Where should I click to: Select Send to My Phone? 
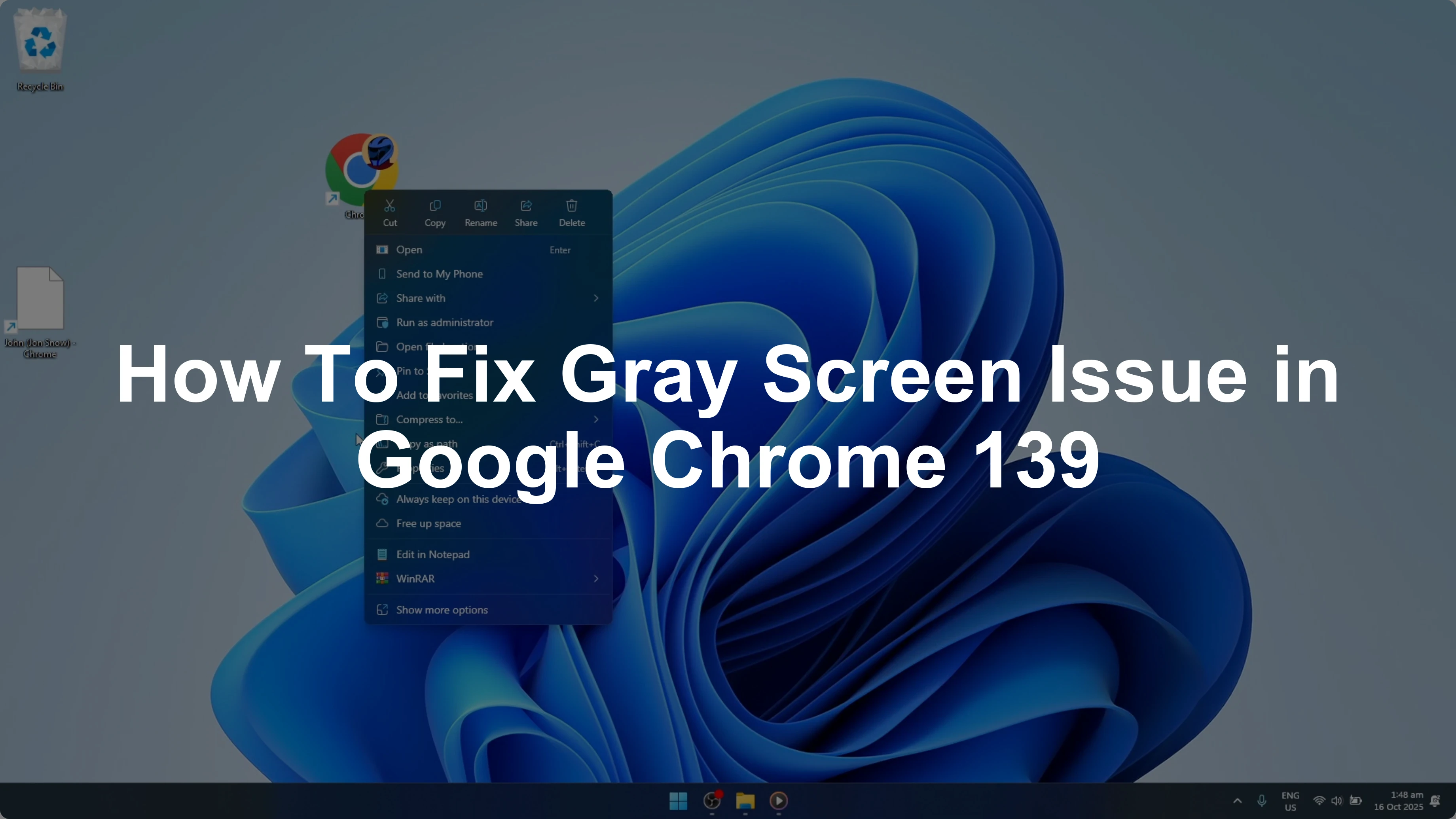coord(439,273)
